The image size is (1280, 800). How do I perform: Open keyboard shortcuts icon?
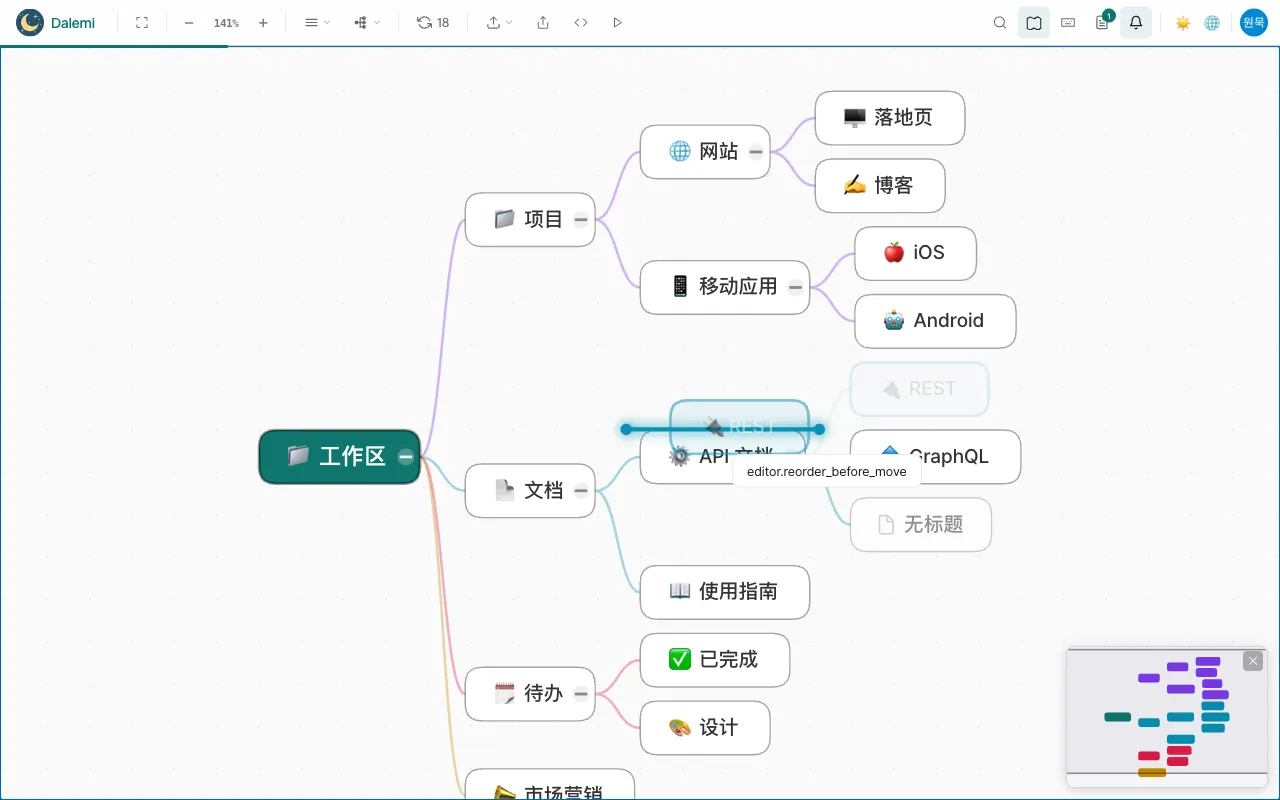pos(1068,22)
